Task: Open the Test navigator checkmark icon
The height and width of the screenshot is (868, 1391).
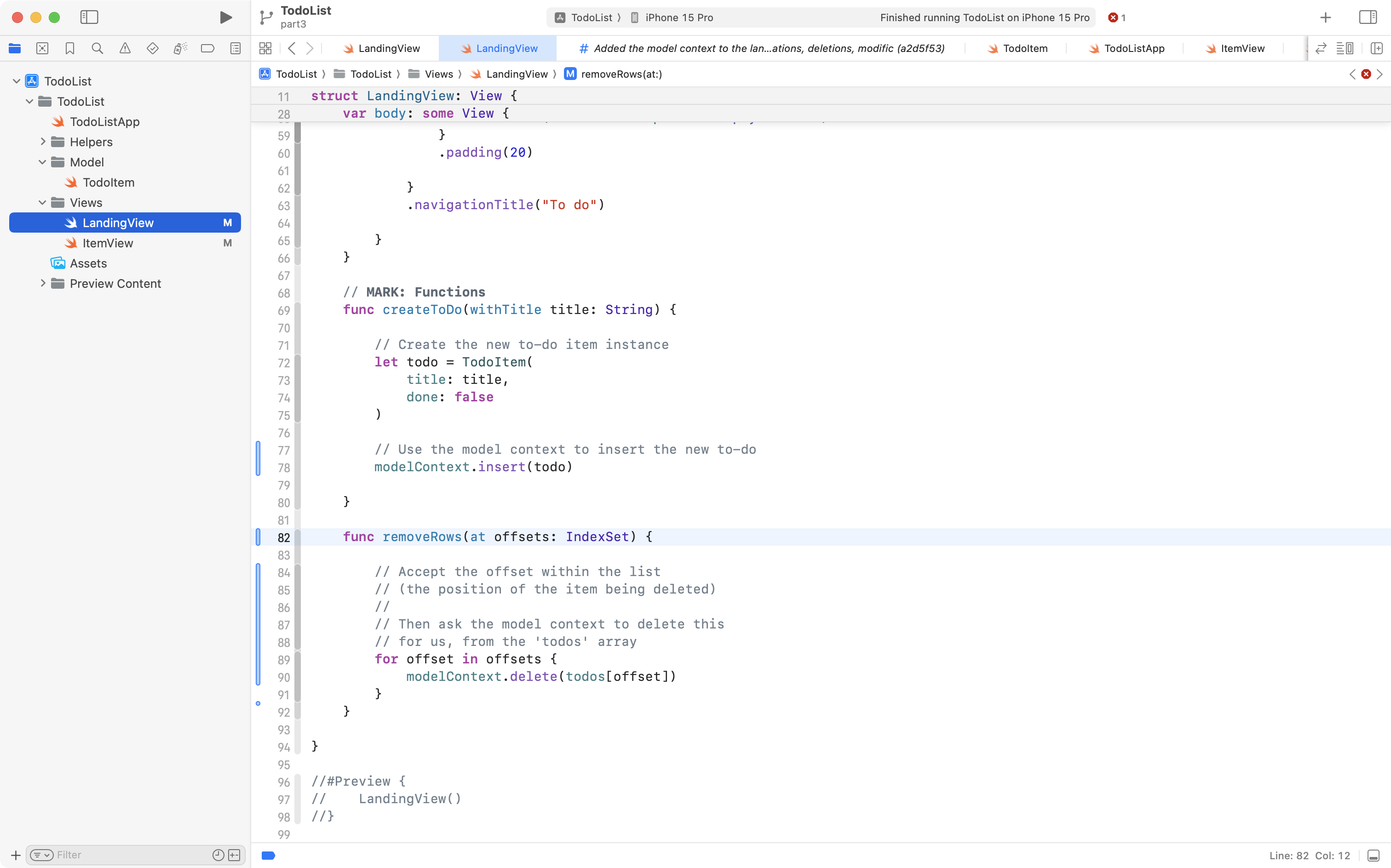Action: (153, 48)
